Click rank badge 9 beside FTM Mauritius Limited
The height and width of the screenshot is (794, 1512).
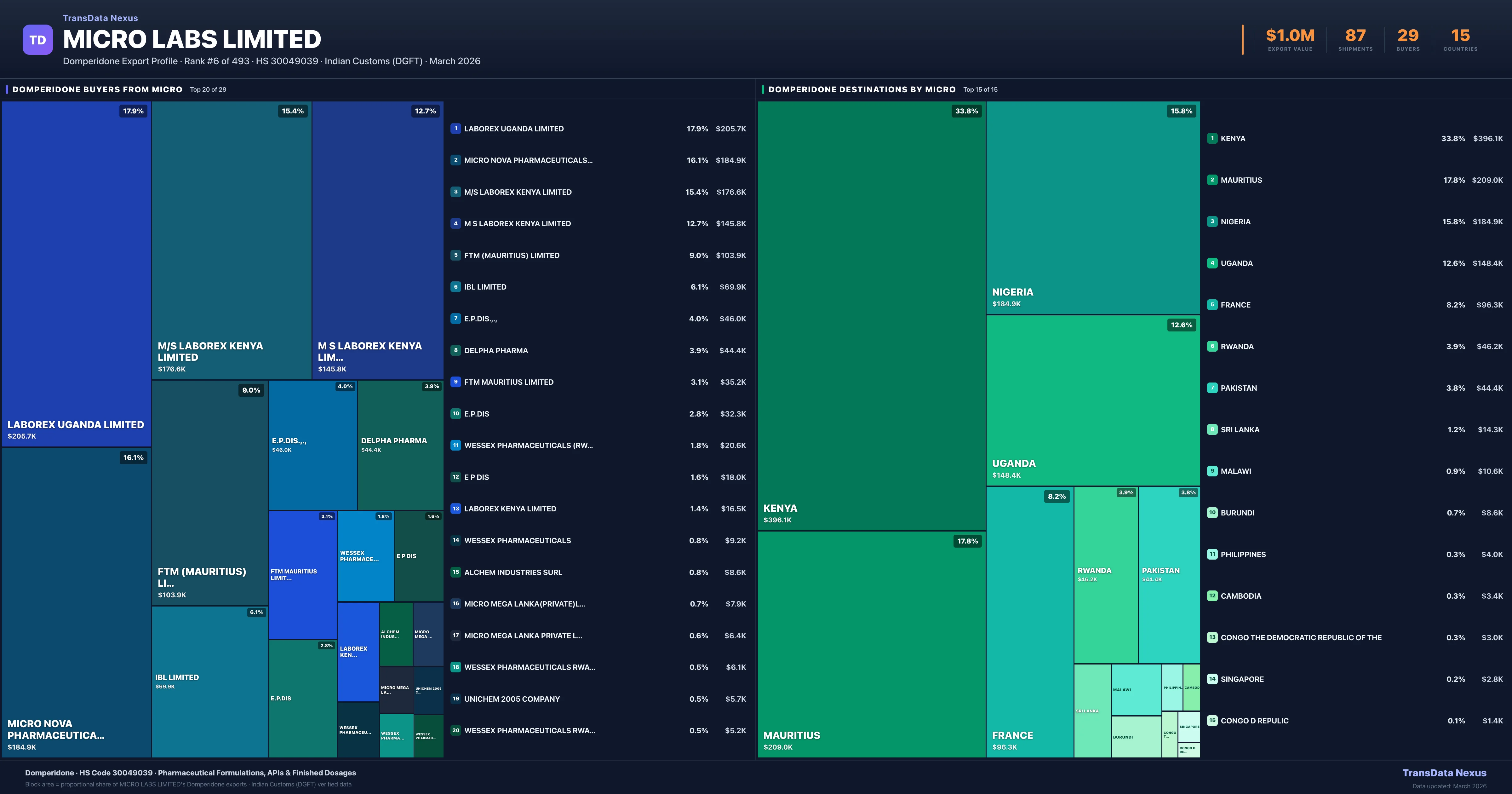[x=455, y=382]
